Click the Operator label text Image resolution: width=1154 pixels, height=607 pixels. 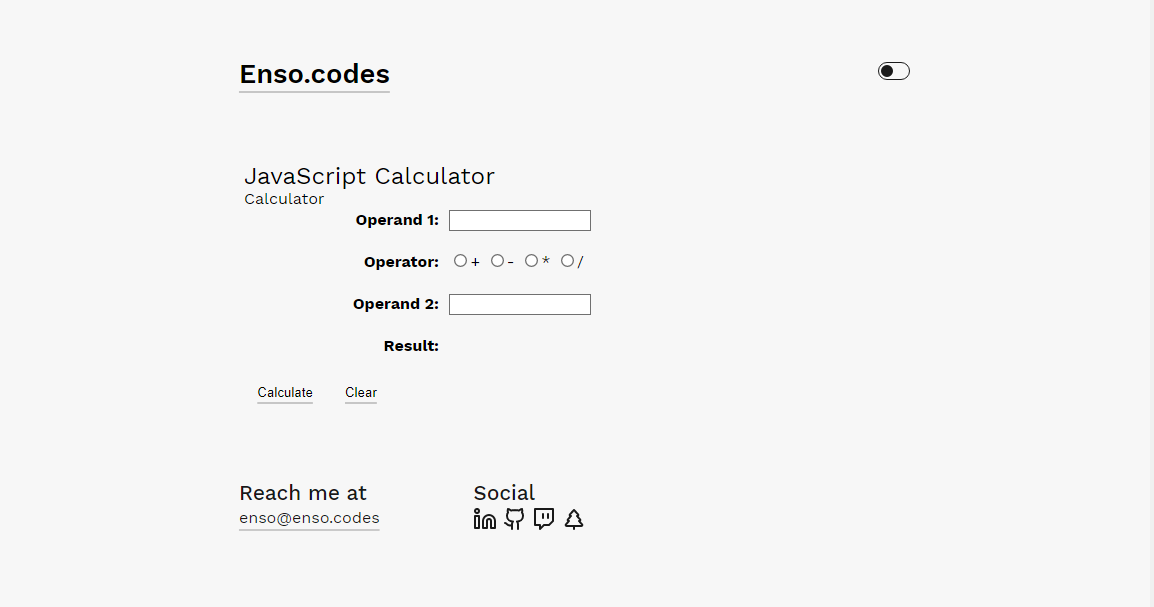point(401,262)
